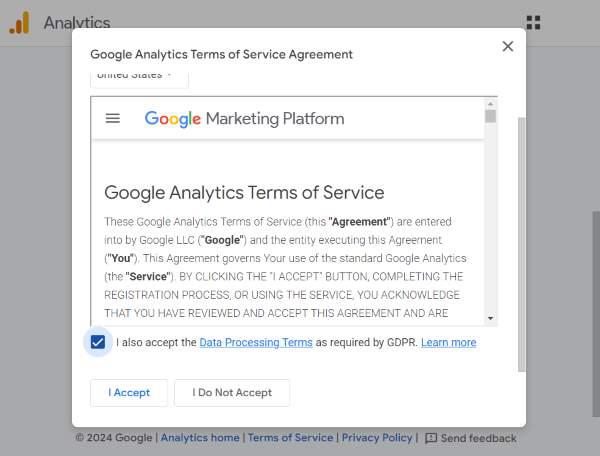Expand the United States country dropdown
Viewport: 600px width, 456px height.
139,75
